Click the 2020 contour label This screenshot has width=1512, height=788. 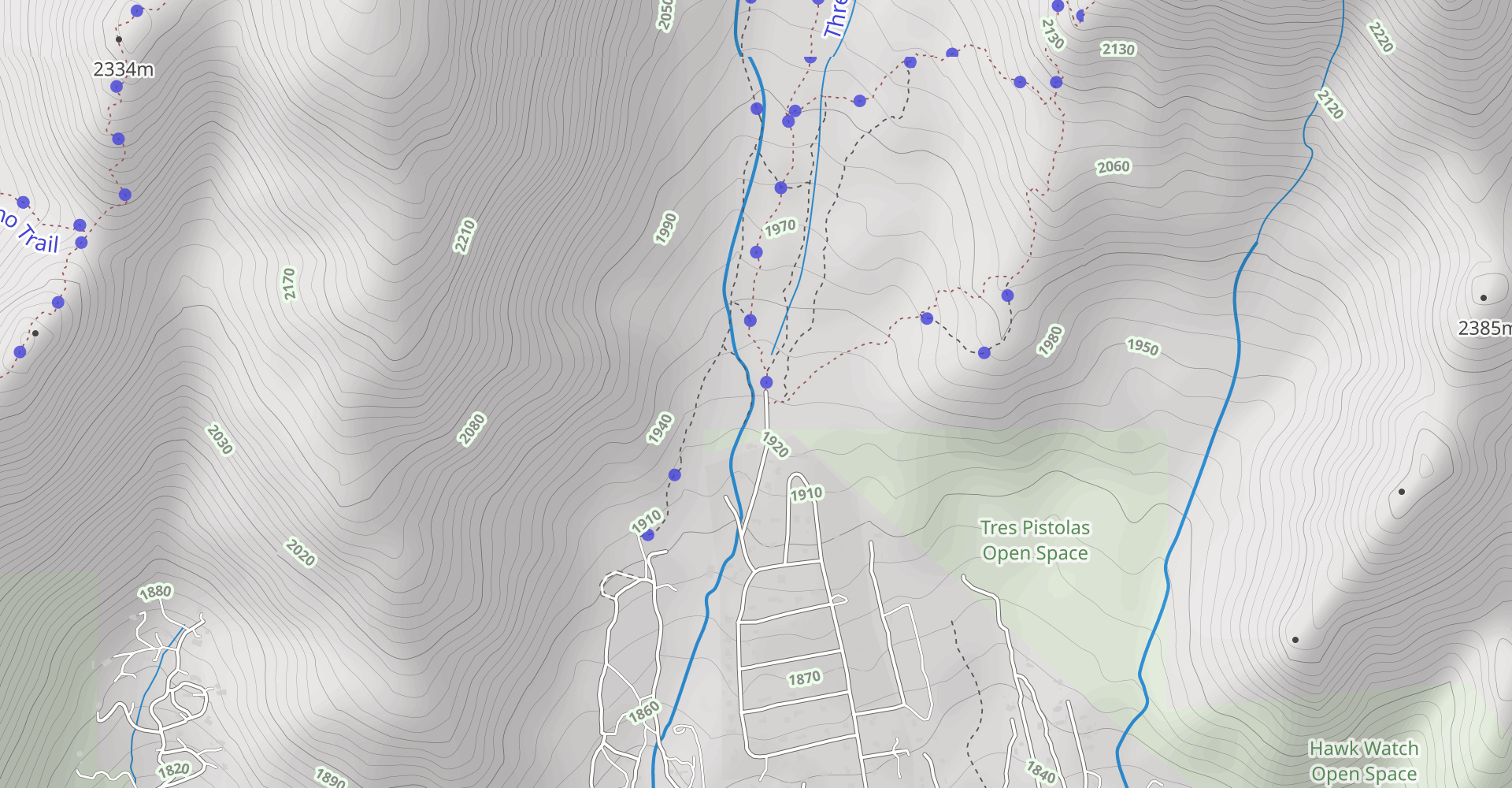tap(300, 553)
